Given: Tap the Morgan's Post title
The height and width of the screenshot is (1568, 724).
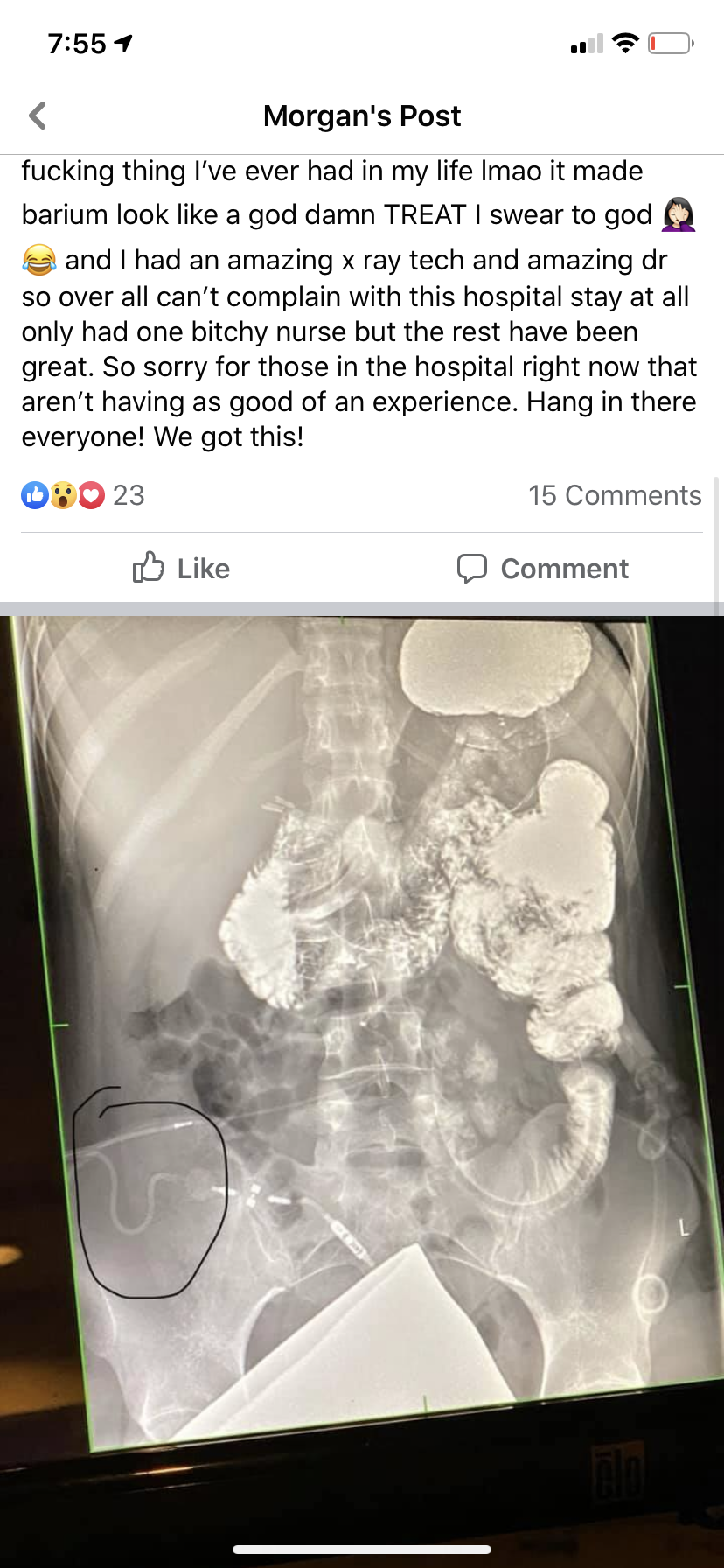Looking at the screenshot, I should [x=362, y=115].
